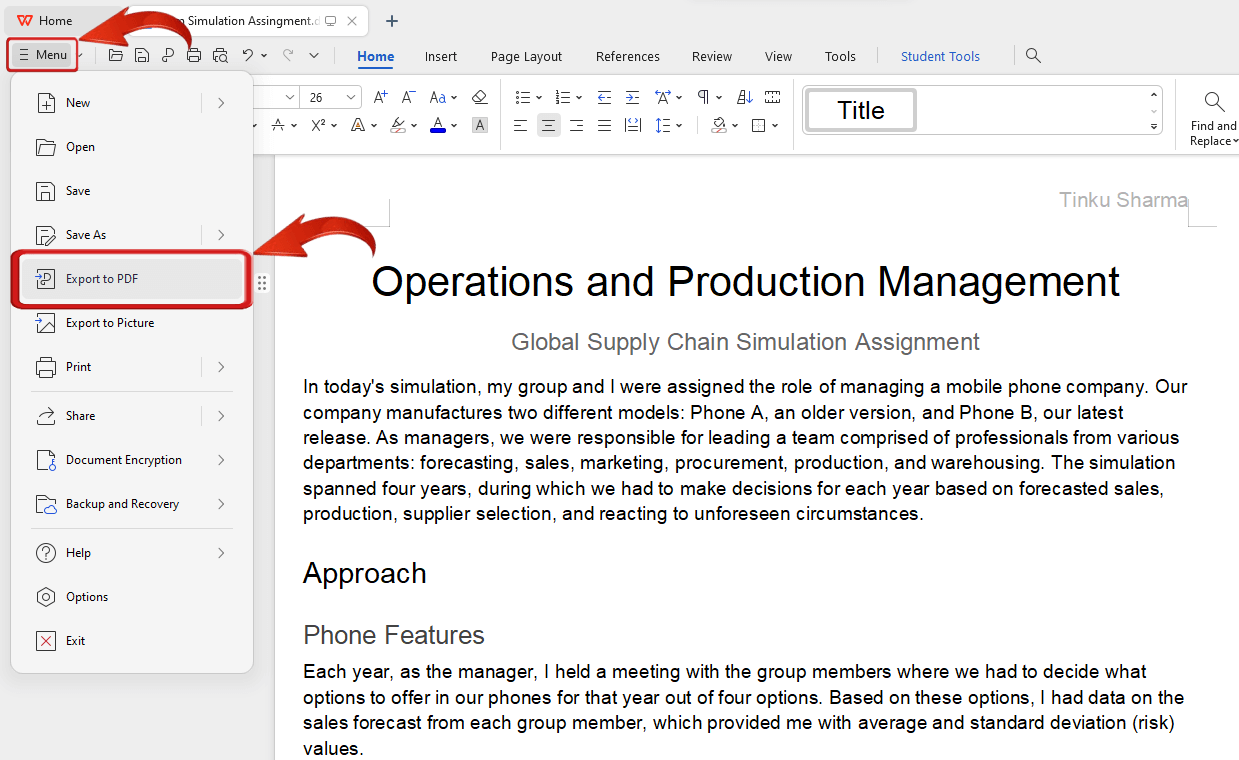This screenshot has height=760, width=1239.
Task: Choose Save from the menu
Action: click(x=132, y=191)
